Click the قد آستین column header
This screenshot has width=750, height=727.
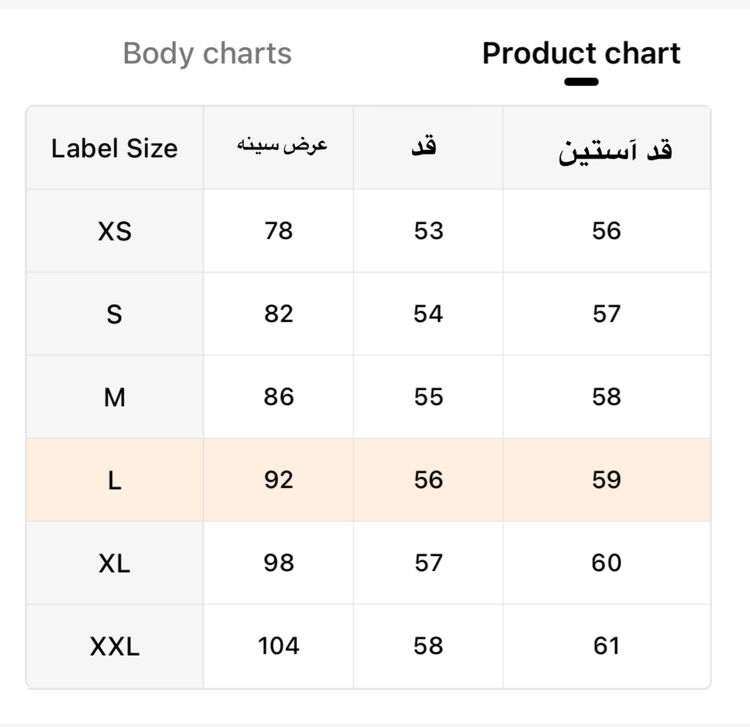tap(615, 152)
